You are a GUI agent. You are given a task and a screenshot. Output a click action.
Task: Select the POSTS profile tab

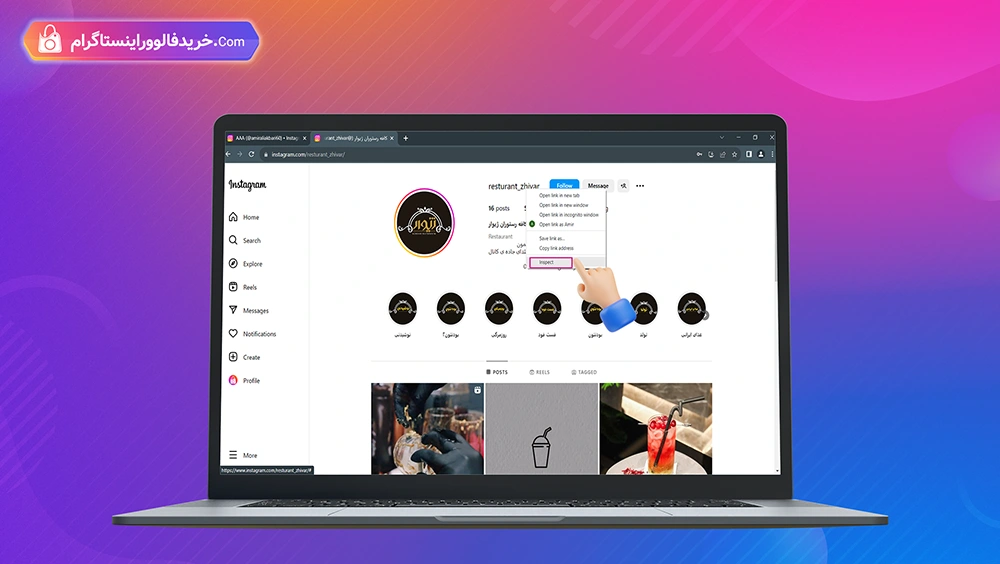(497, 372)
